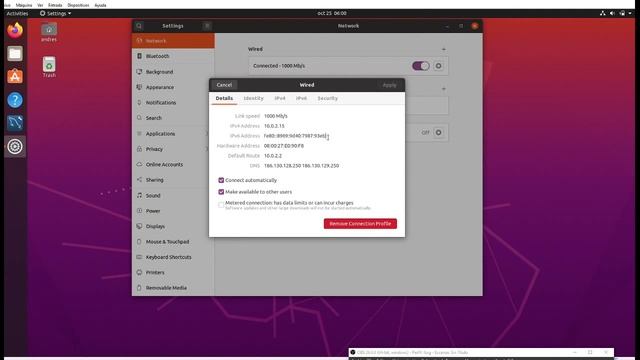Select Background in Settings sidebar
Image resolution: width=640 pixels, height=360 pixels.
[x=173, y=72]
